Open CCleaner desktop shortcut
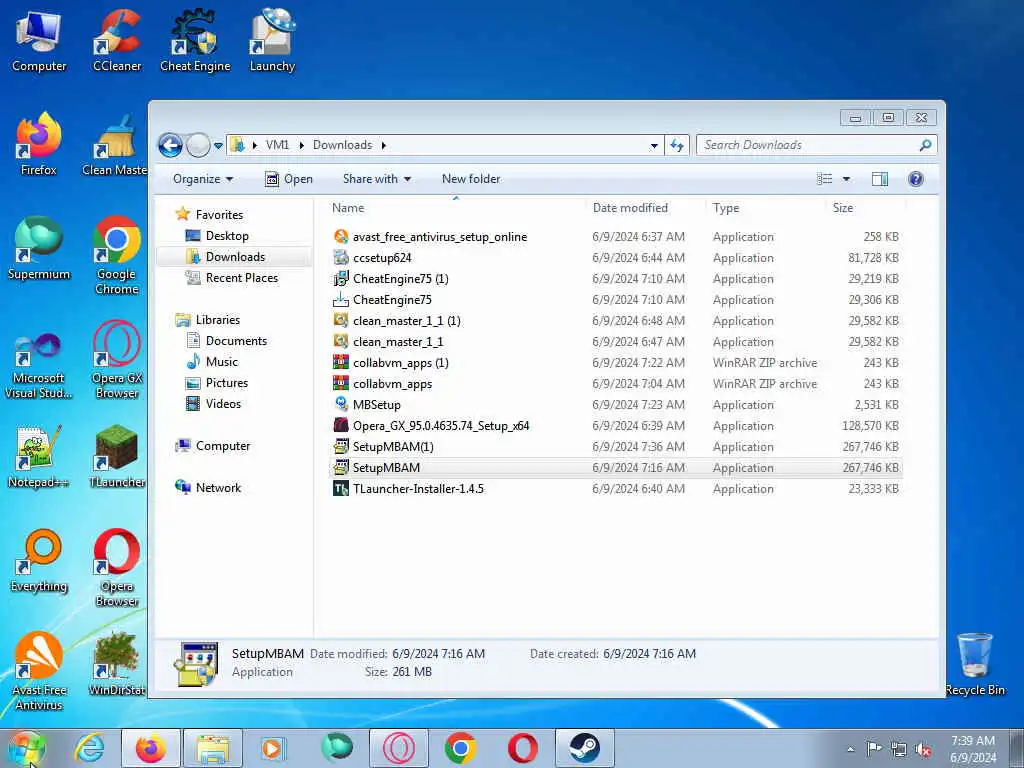 pos(117,42)
